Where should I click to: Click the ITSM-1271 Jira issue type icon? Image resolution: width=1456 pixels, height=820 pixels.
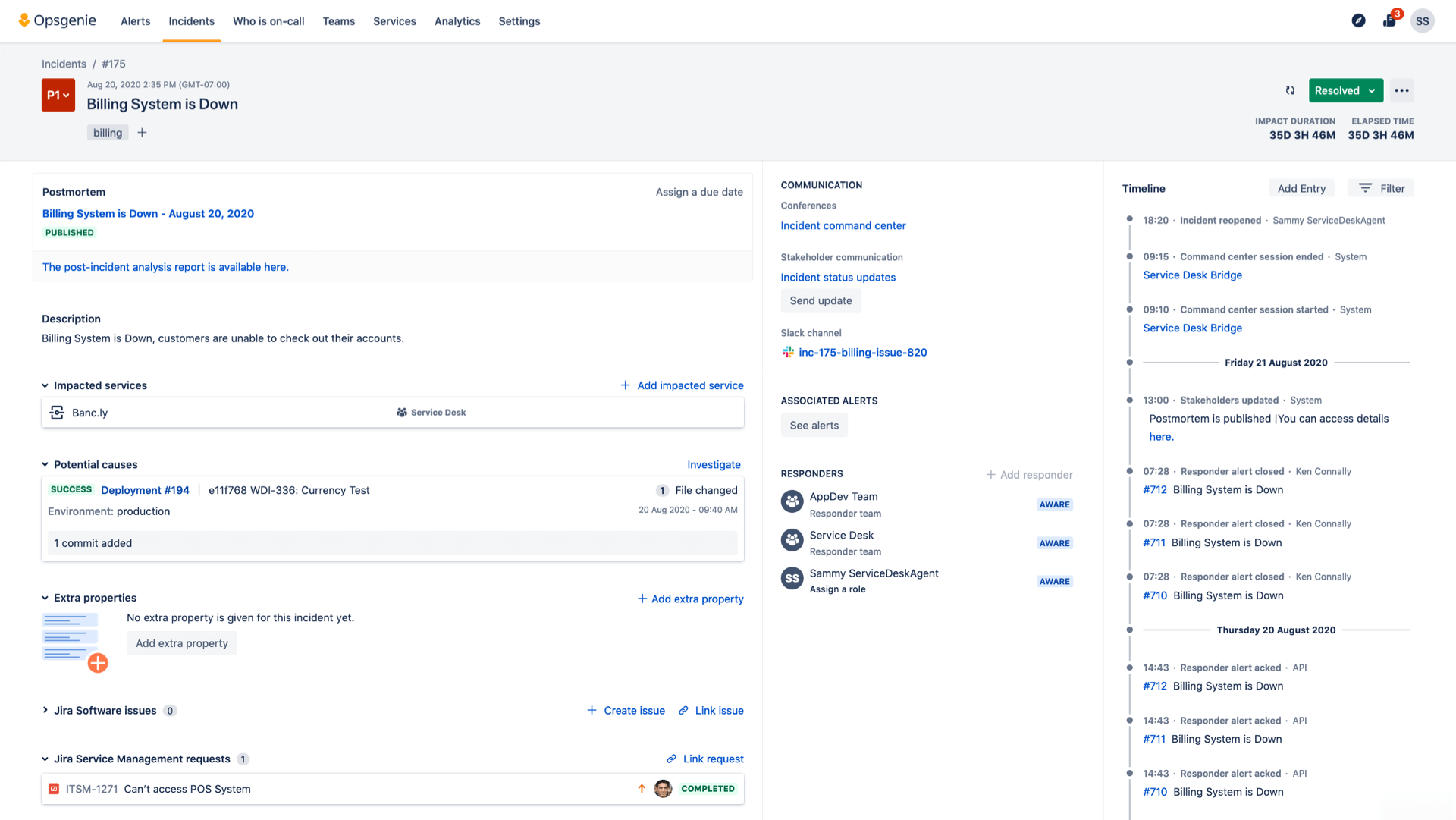(54, 789)
